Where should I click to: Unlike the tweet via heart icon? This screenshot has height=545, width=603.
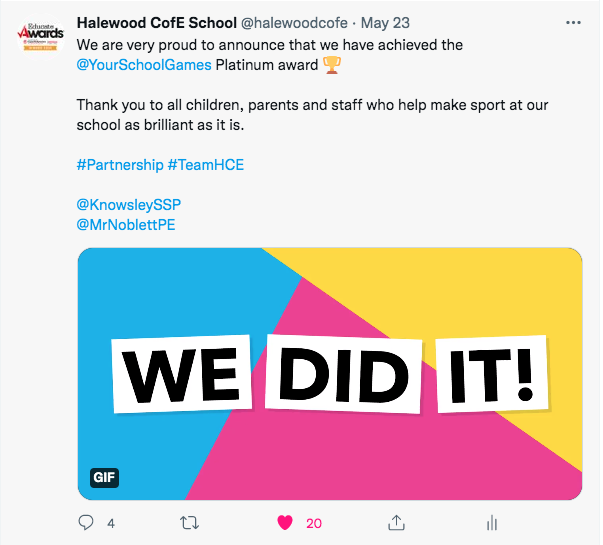[x=284, y=522]
